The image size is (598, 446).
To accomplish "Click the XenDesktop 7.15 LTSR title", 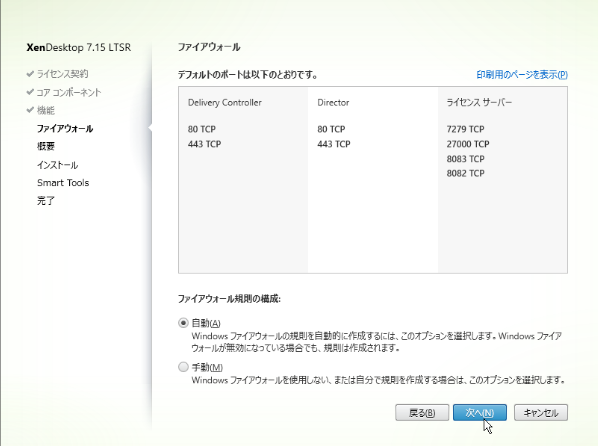I will tap(79, 48).
